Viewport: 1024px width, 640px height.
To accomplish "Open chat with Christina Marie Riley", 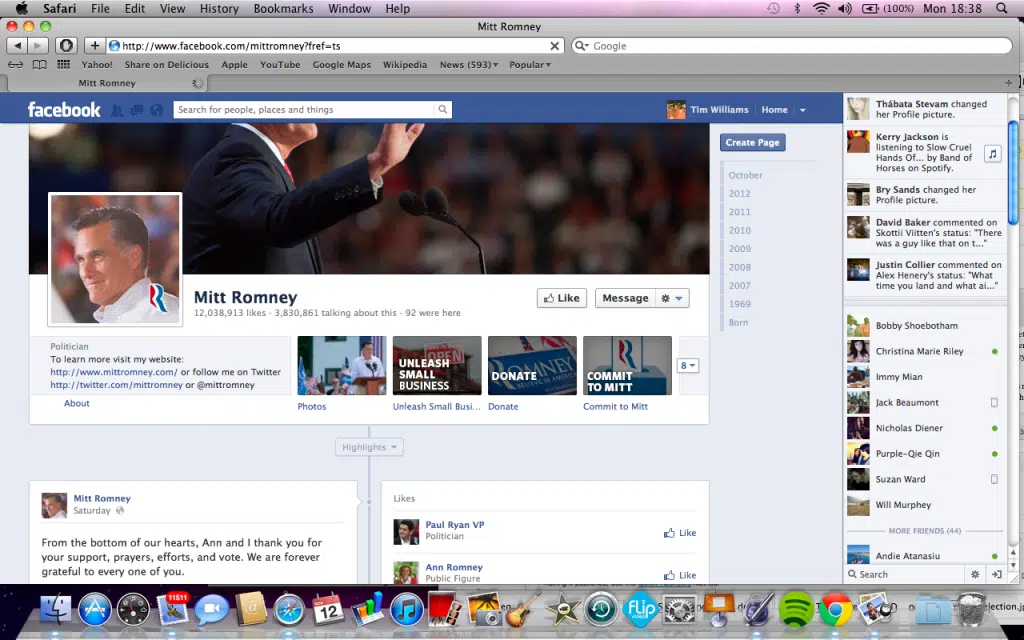I will click(x=924, y=351).
